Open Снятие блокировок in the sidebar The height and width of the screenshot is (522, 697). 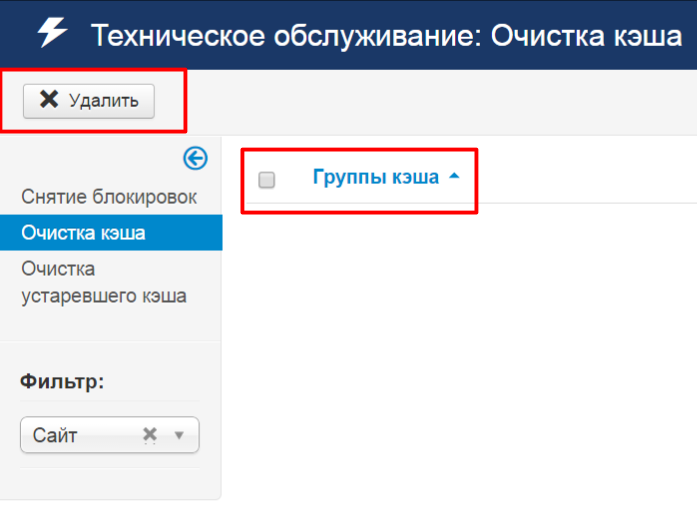pyautogui.click(x=109, y=197)
